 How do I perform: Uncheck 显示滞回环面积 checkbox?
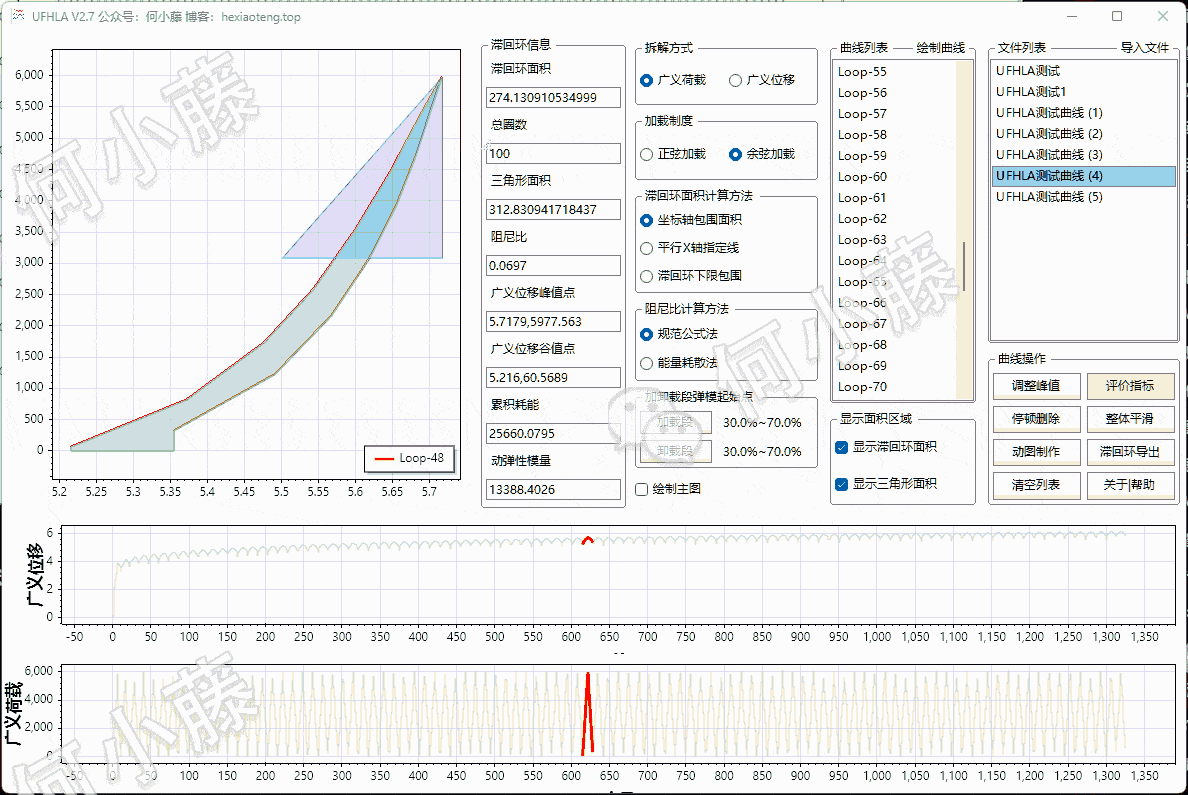click(x=841, y=447)
